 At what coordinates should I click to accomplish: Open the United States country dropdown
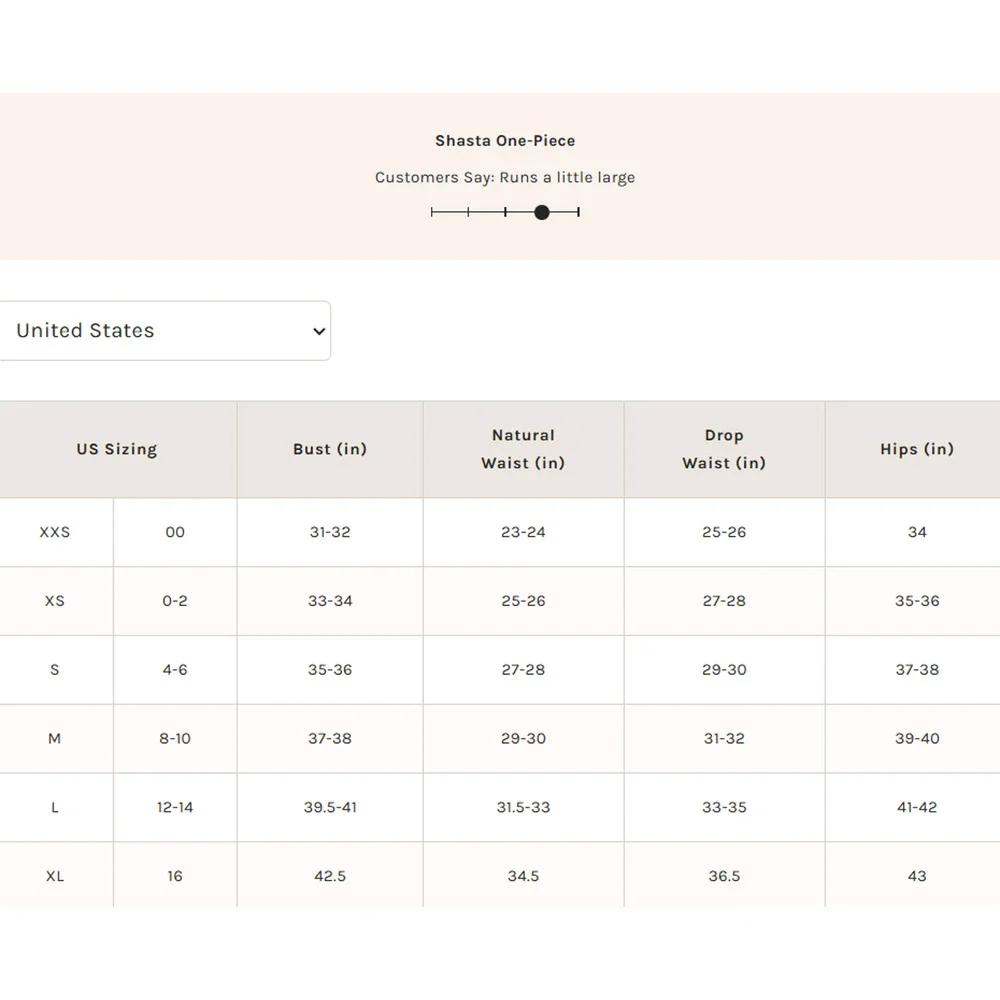[x=165, y=331]
